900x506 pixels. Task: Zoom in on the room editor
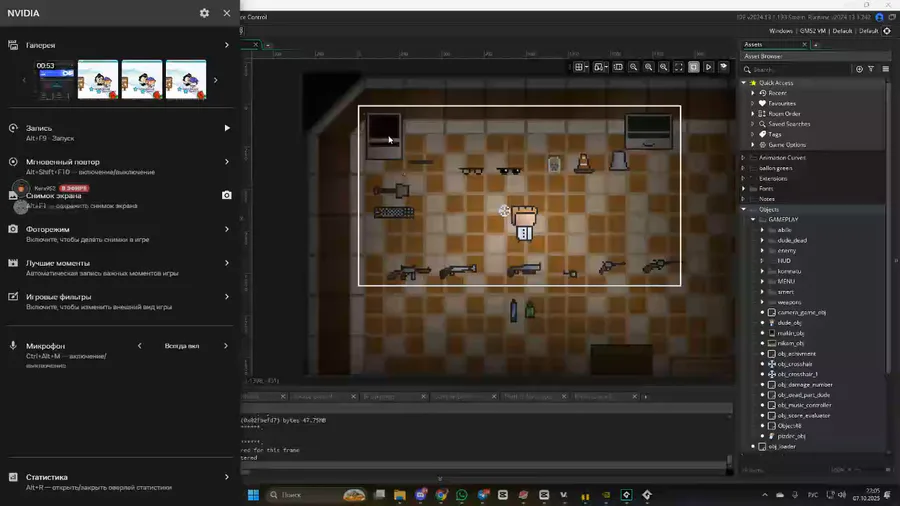664,67
